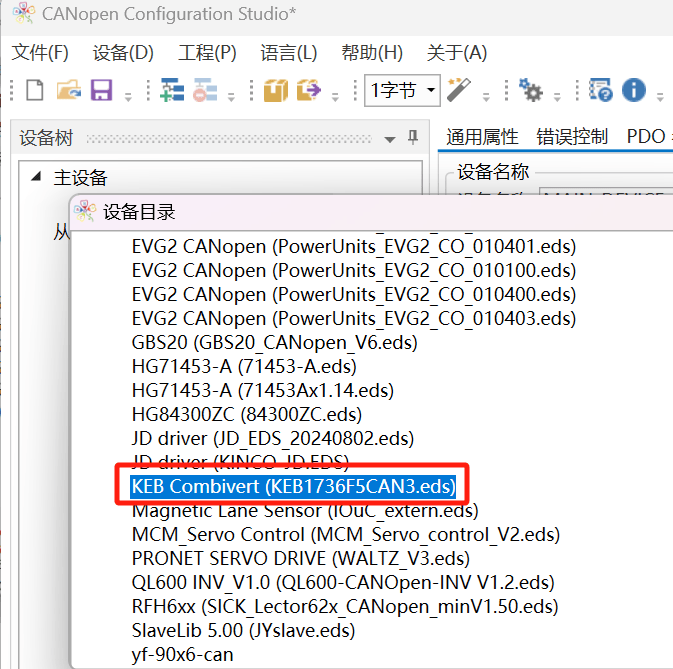Select QL600 INV_V1.0 entry
The height and width of the screenshot is (669, 673).
pos(343,583)
